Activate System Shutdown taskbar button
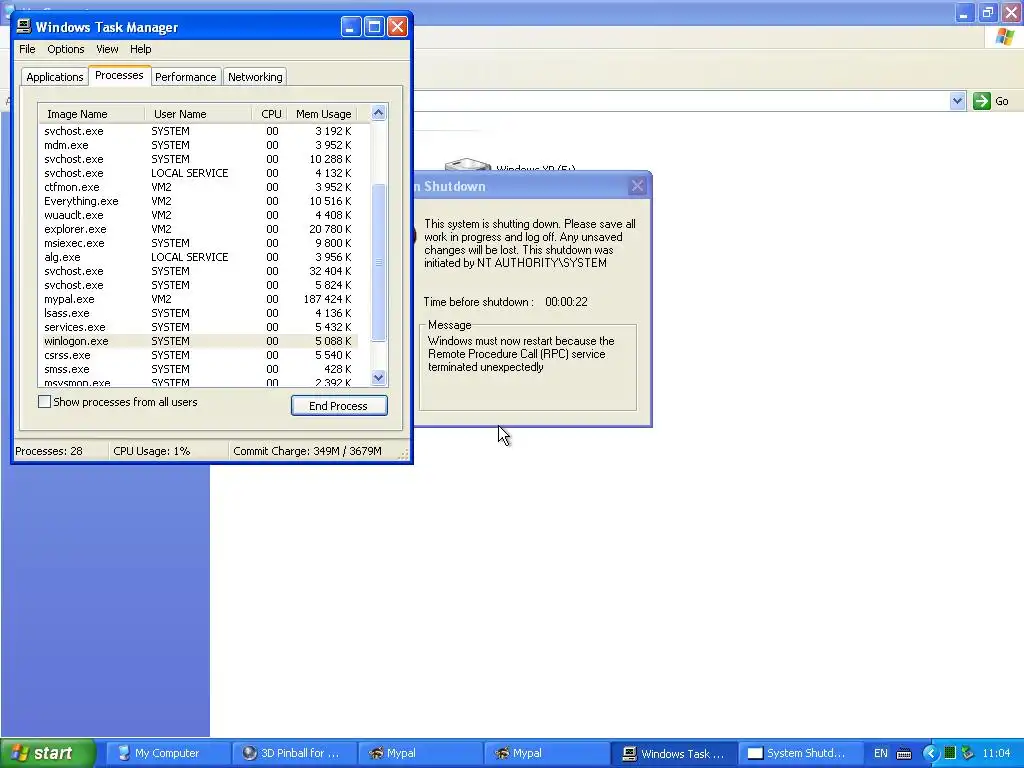Image resolution: width=1024 pixels, height=768 pixels. [x=799, y=753]
